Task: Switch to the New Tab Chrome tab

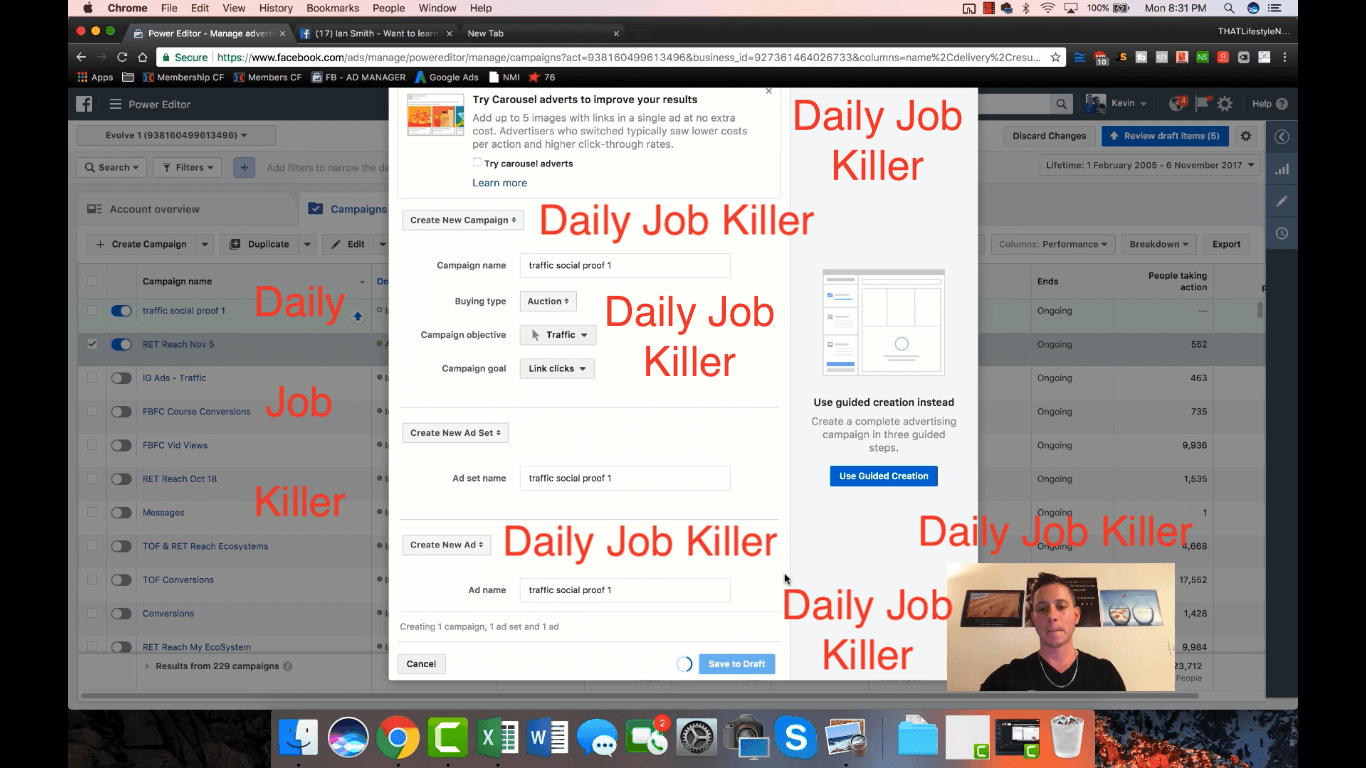Action: click(540, 33)
